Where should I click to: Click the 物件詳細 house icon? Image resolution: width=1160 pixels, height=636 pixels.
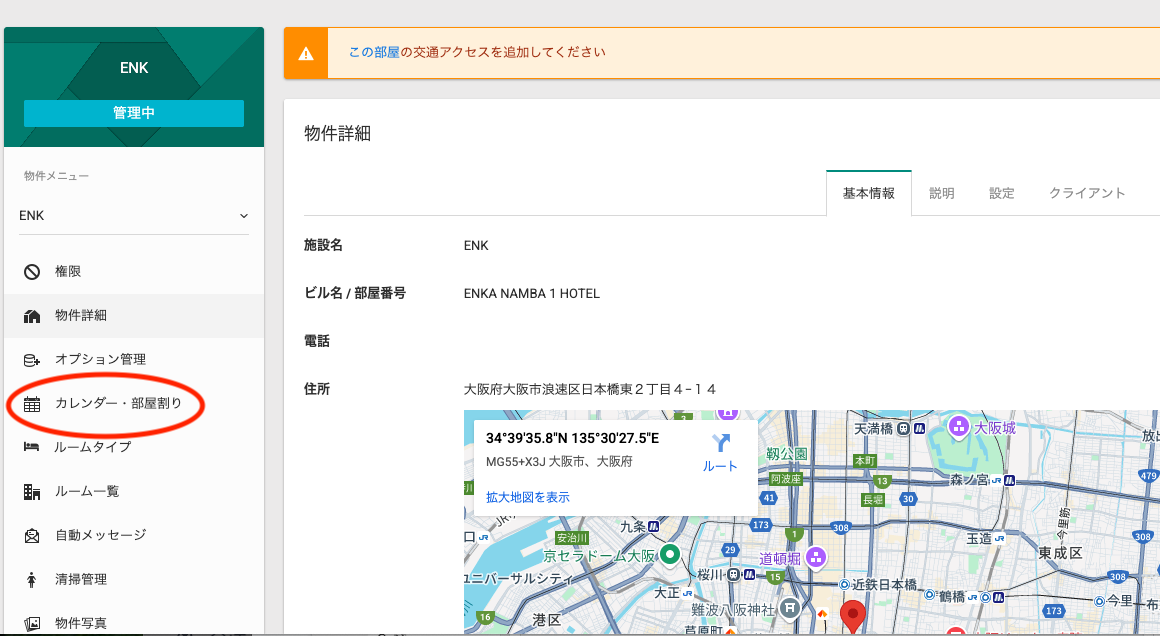click(32, 316)
